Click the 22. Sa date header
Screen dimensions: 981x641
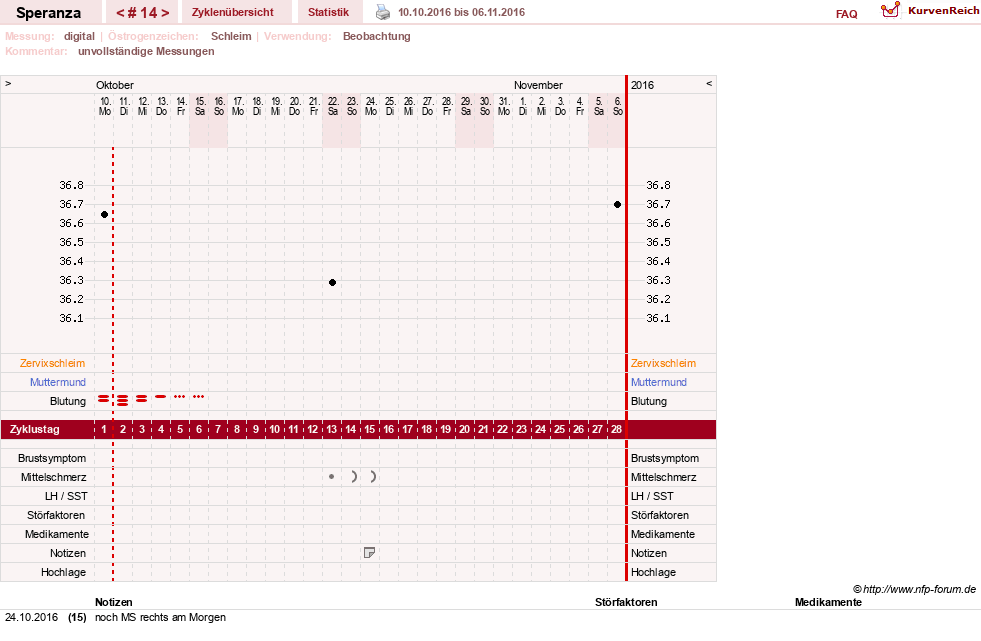click(333, 106)
